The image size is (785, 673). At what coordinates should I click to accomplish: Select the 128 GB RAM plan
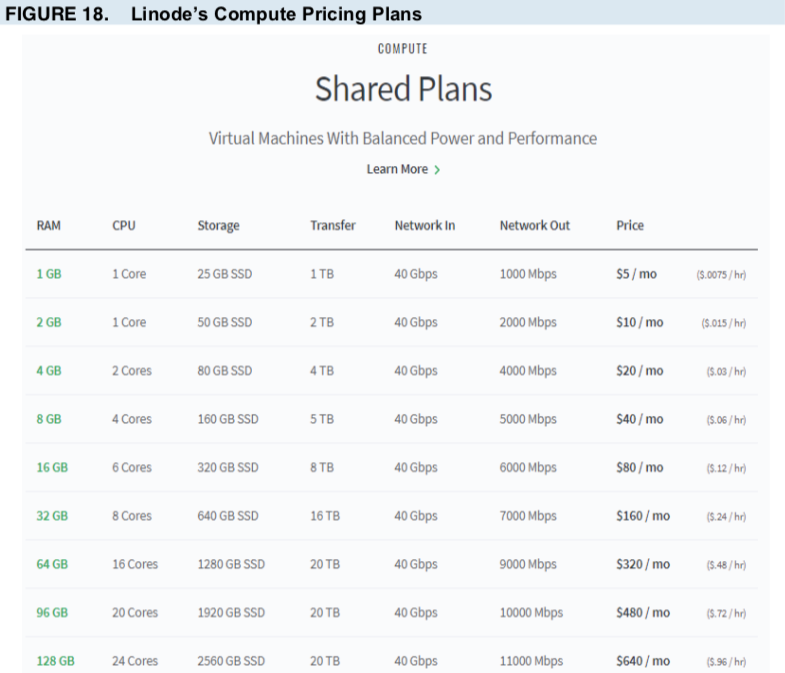point(56,661)
